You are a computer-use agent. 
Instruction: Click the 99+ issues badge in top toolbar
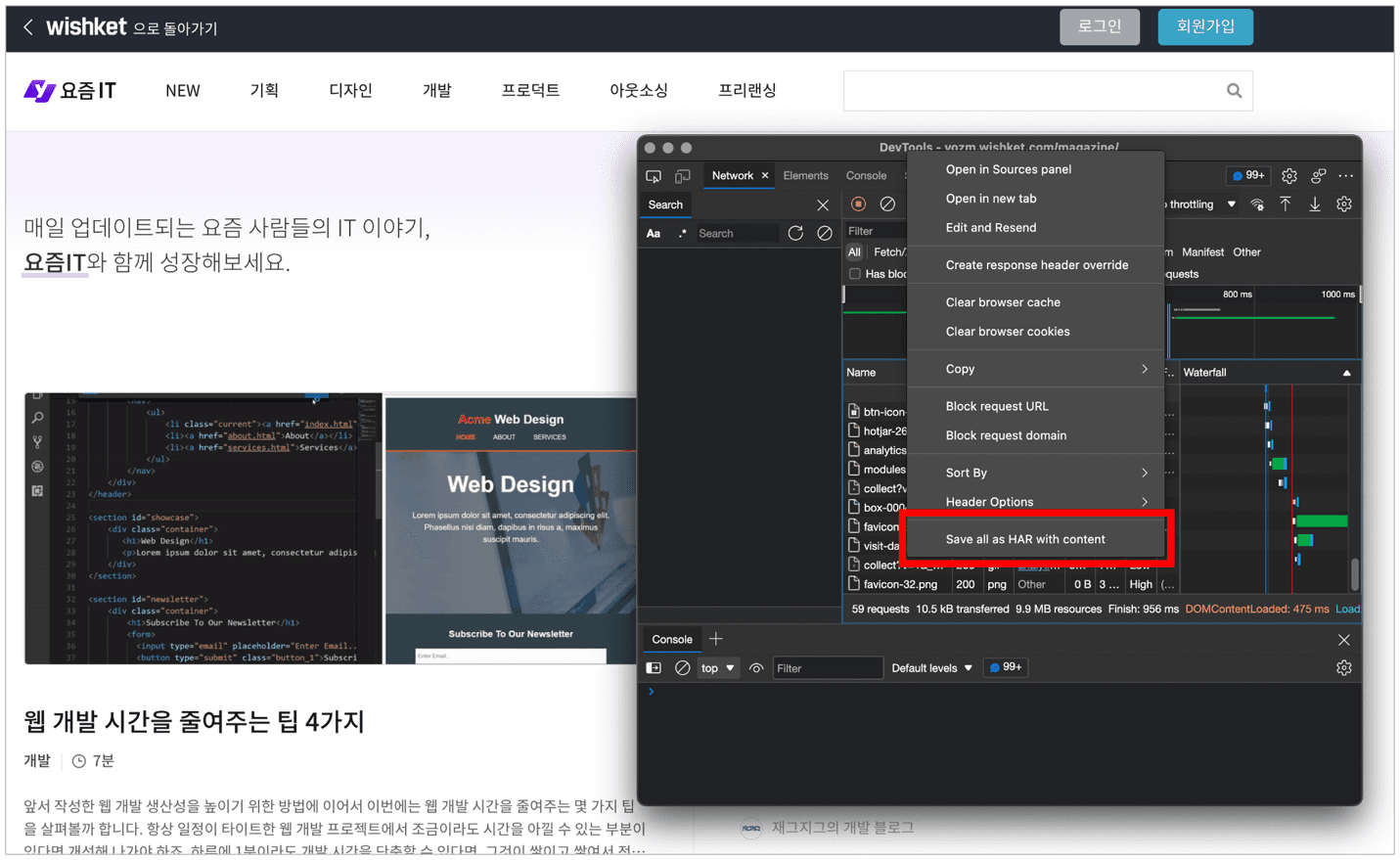(1248, 176)
